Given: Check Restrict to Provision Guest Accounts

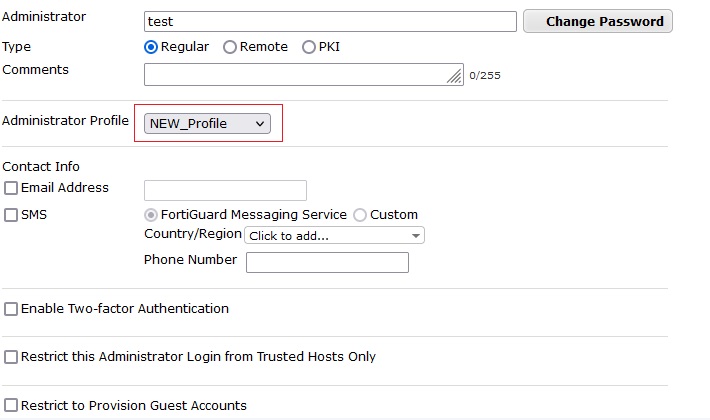Looking at the screenshot, I should 11,406.
